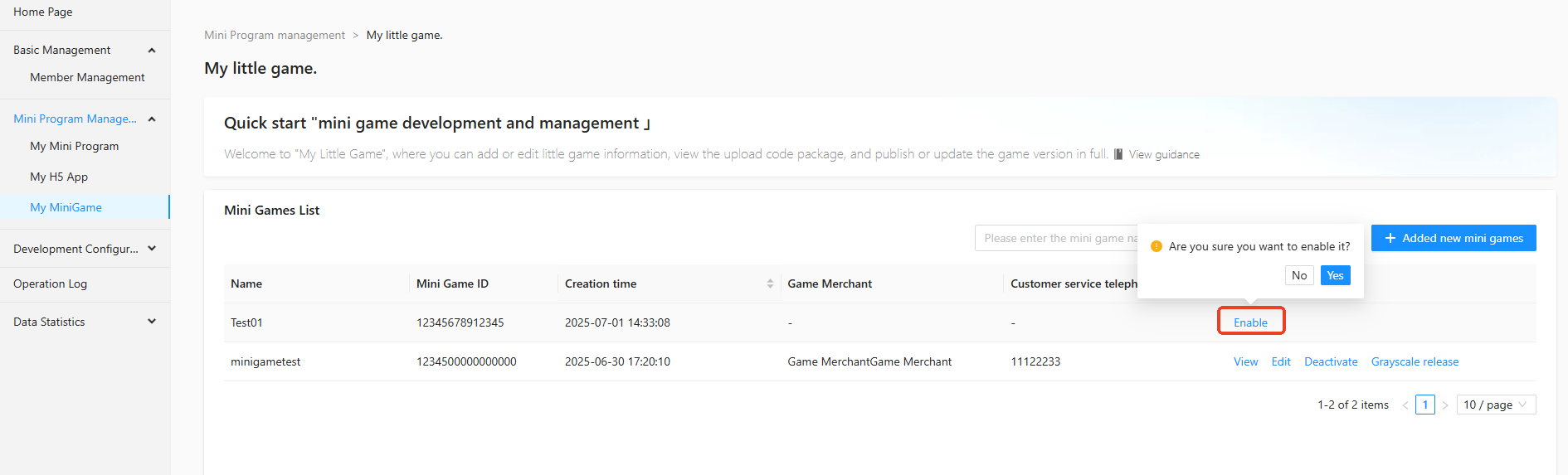
Task: Select page number 1 in pagination
Action: (1425, 405)
